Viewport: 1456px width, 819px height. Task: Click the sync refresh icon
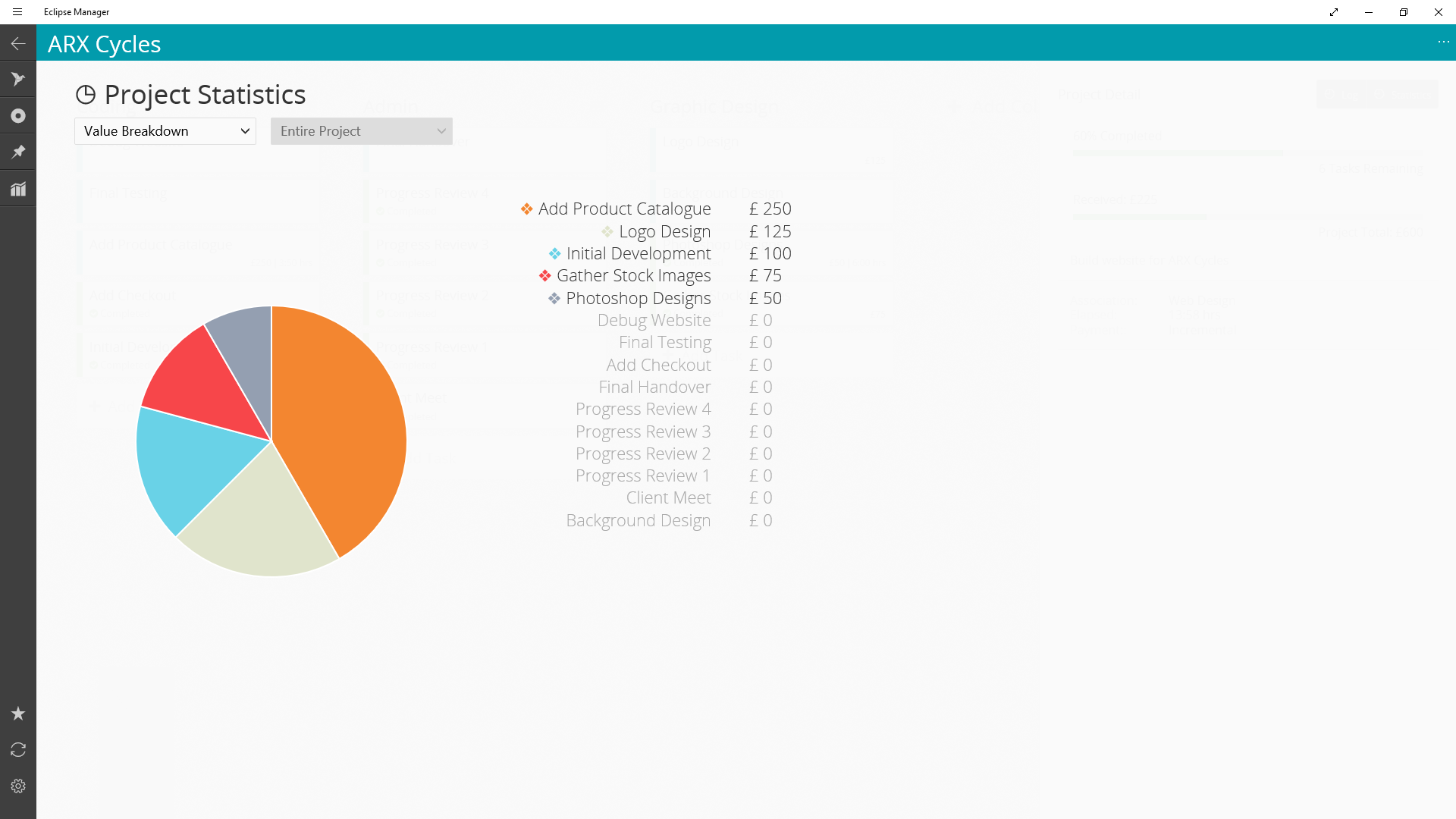(18, 750)
